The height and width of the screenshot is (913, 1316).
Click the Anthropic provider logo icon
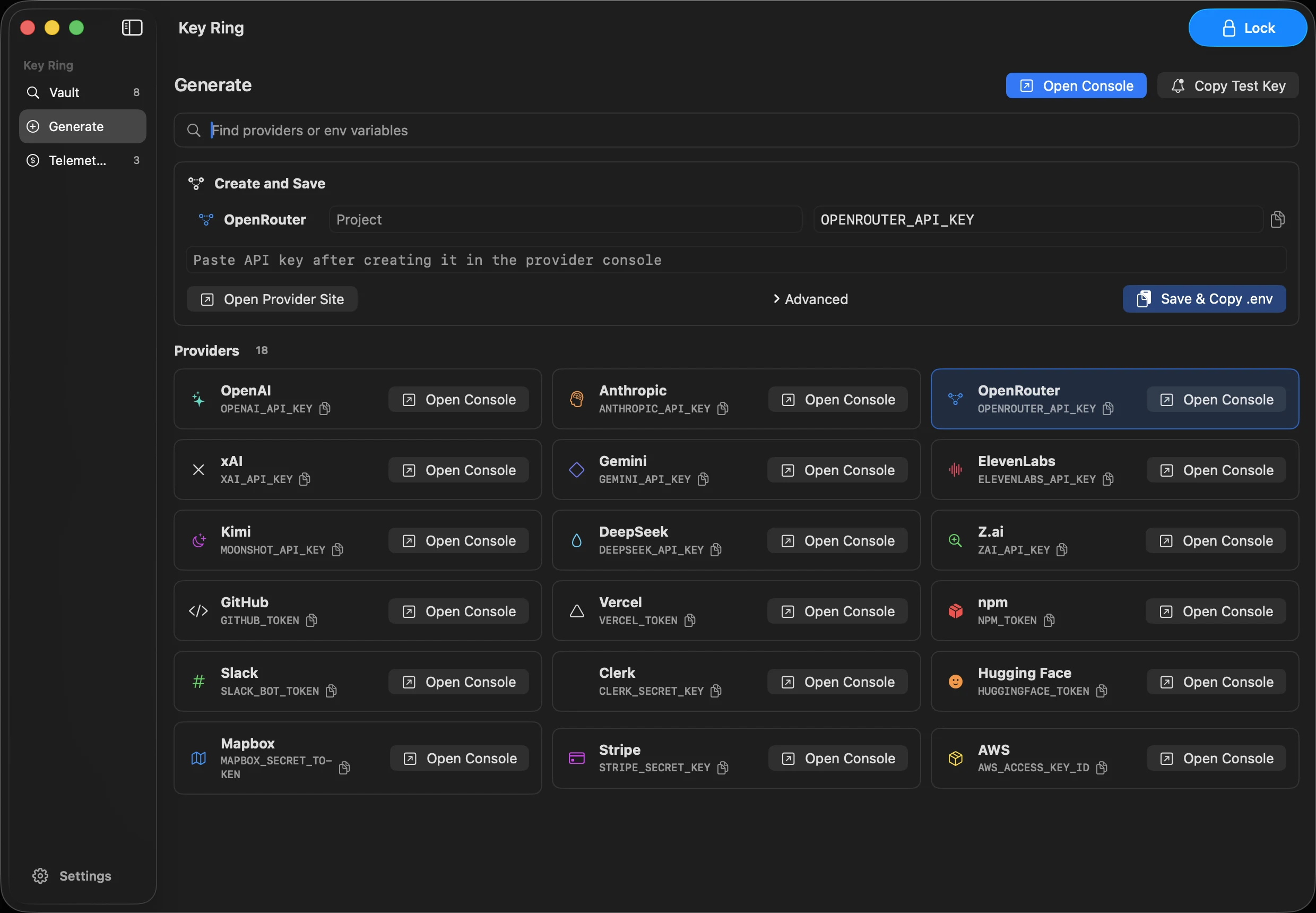577,399
